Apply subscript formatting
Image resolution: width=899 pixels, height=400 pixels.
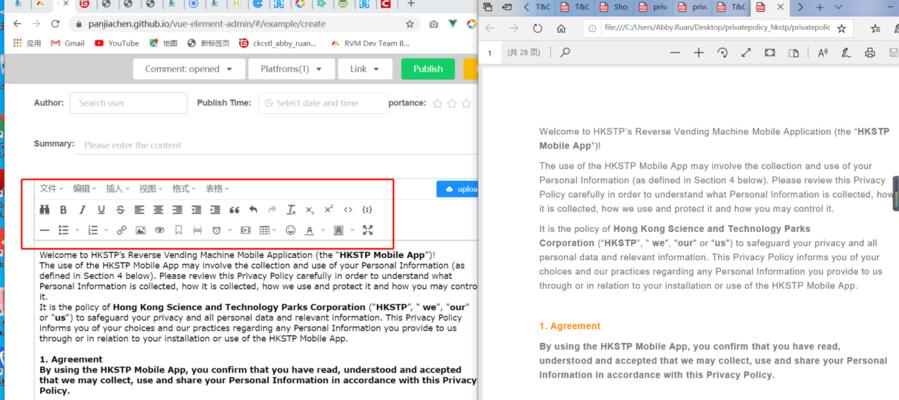pyautogui.click(x=310, y=210)
